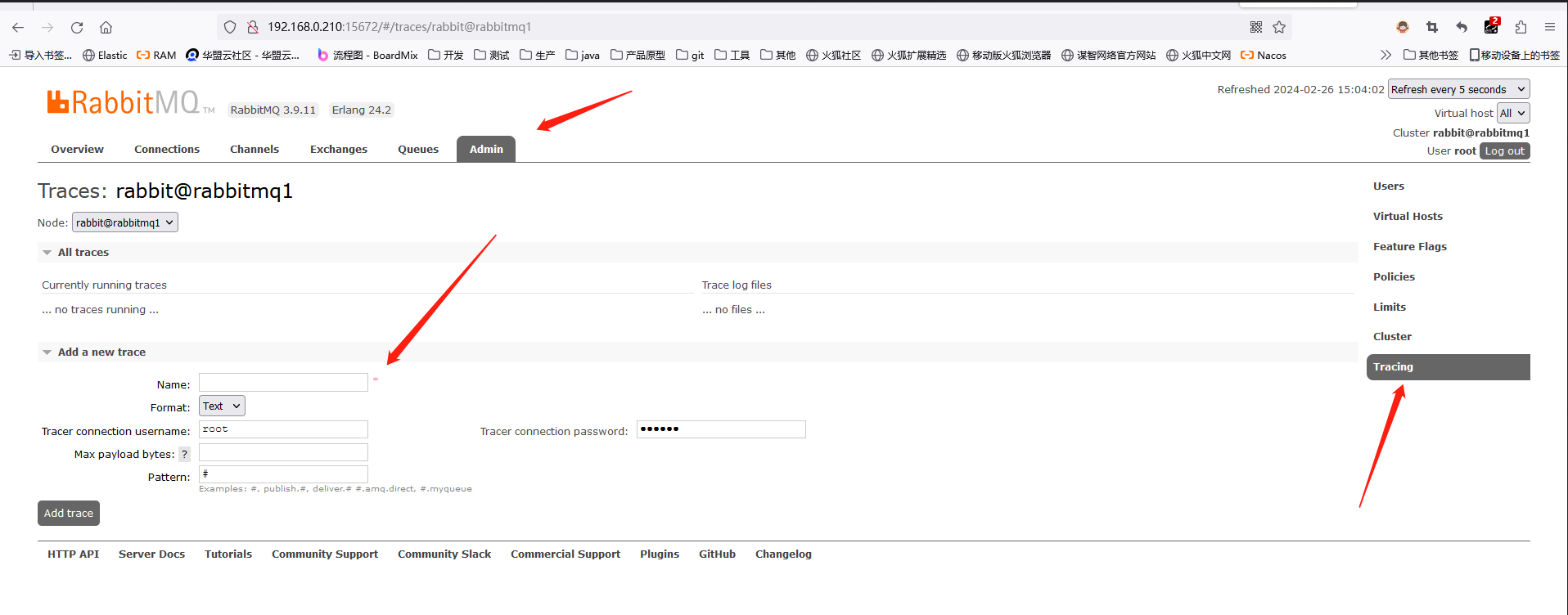Open the Refresh every 5 seconds dropdown

click(x=1458, y=89)
